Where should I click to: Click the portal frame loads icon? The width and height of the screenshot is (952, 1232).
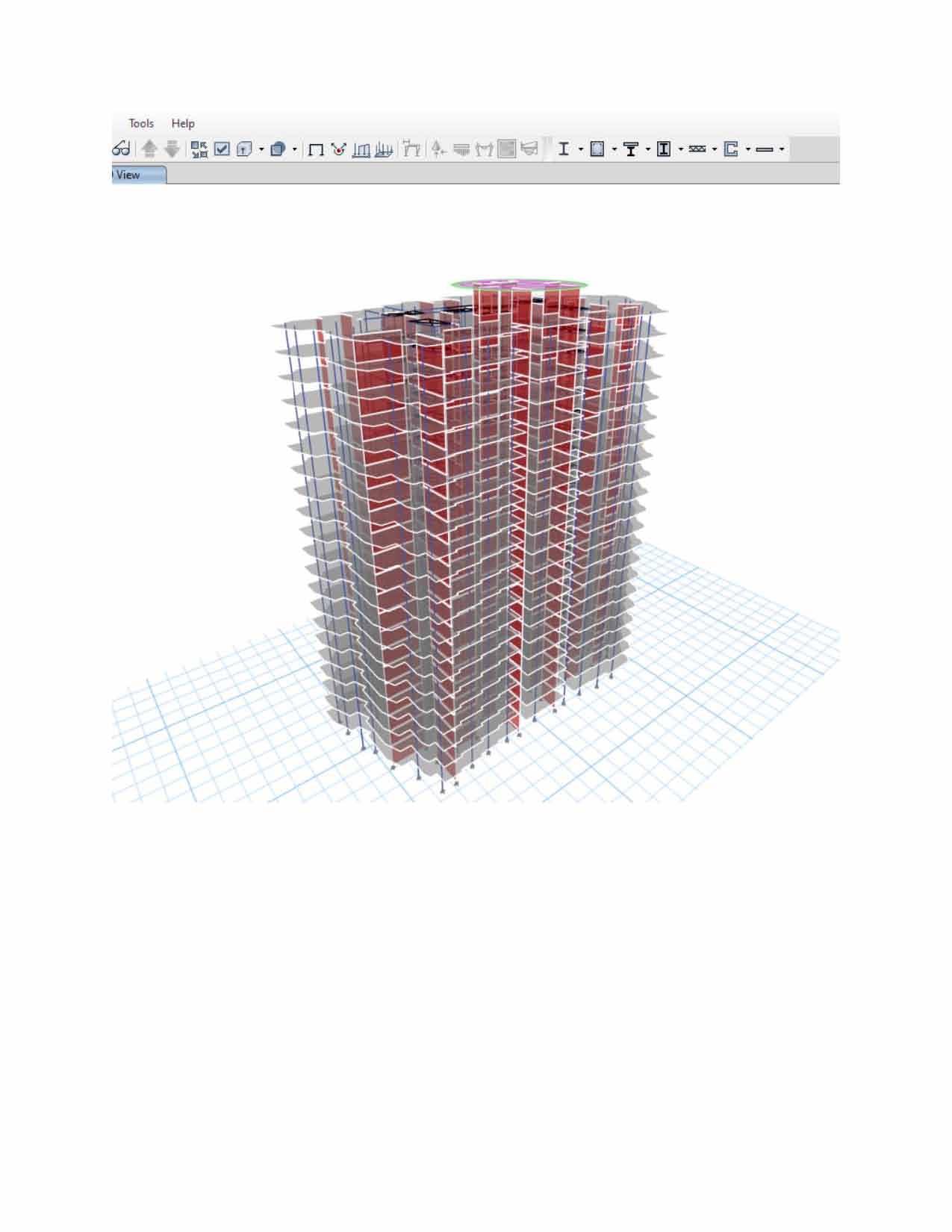coord(411,149)
